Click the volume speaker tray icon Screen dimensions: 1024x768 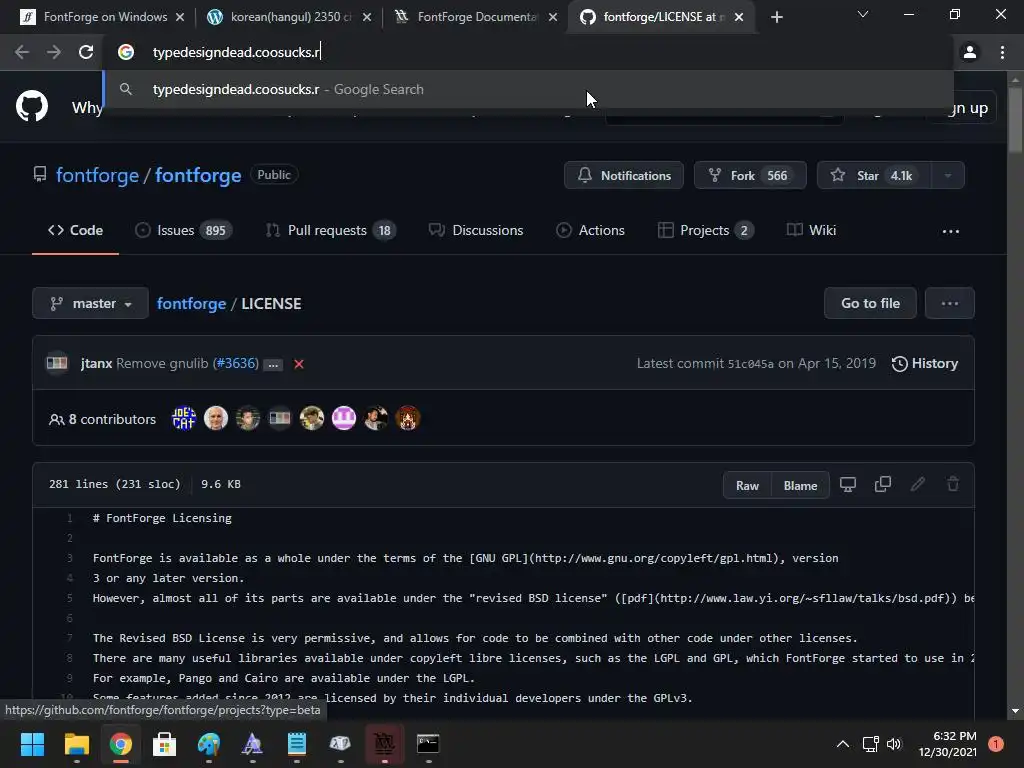tap(893, 744)
